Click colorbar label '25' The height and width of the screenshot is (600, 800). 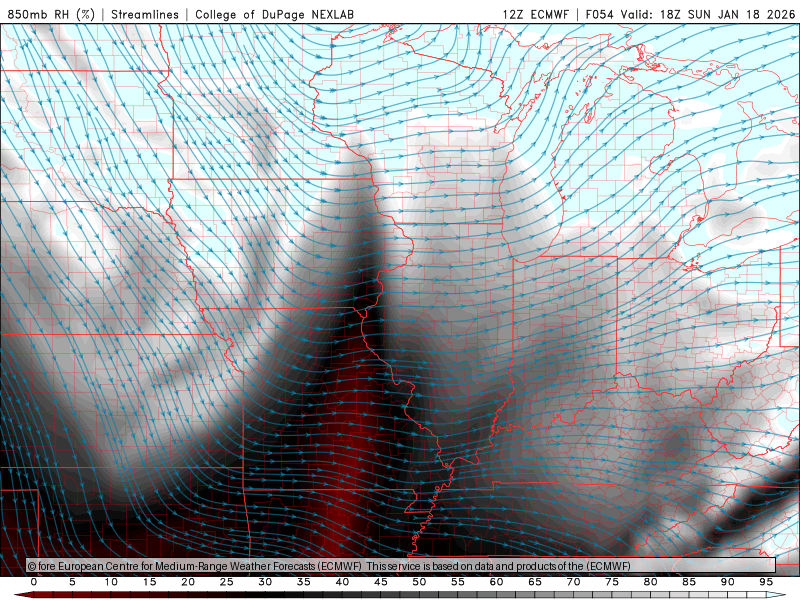(x=227, y=582)
